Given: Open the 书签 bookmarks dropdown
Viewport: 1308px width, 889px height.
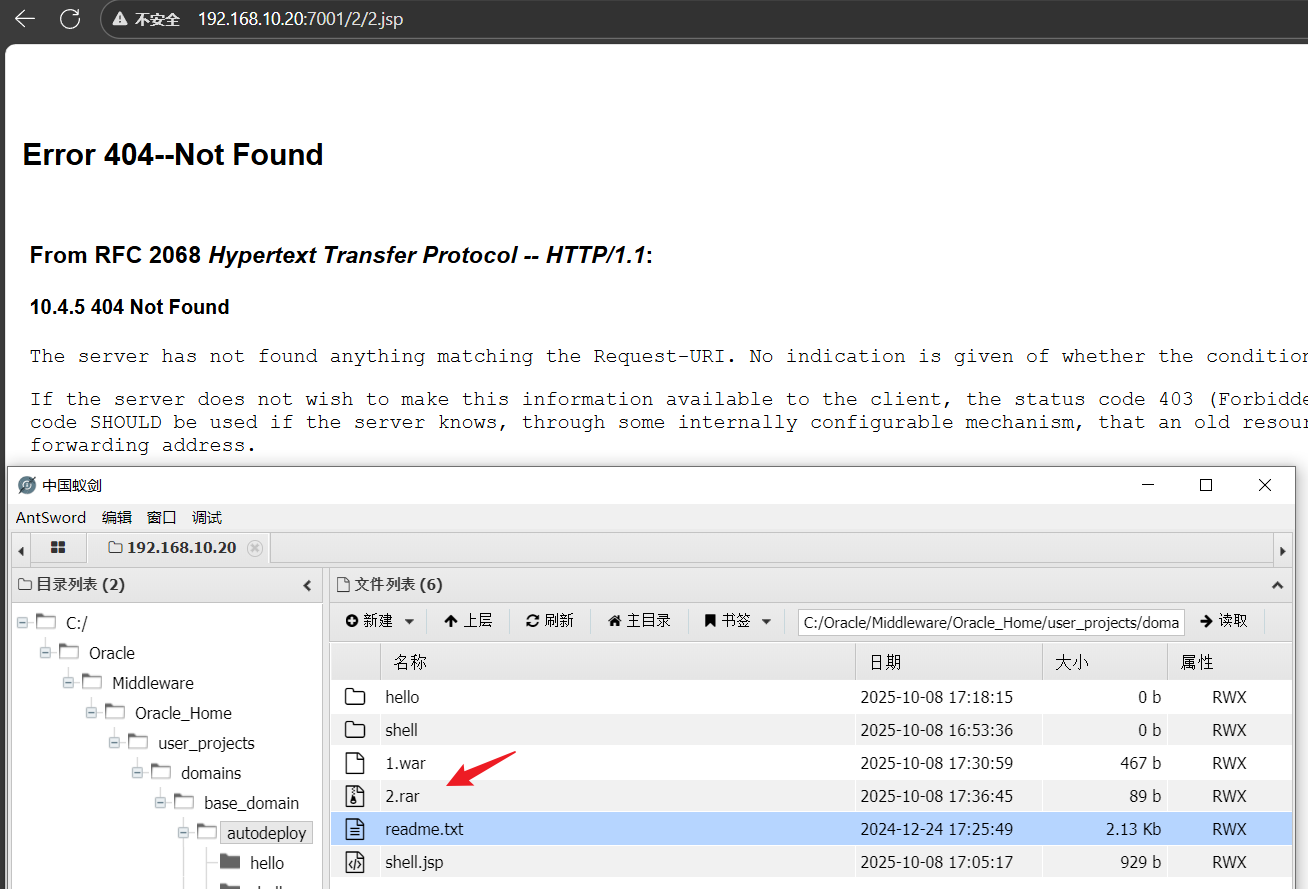Looking at the screenshot, I should click(738, 621).
